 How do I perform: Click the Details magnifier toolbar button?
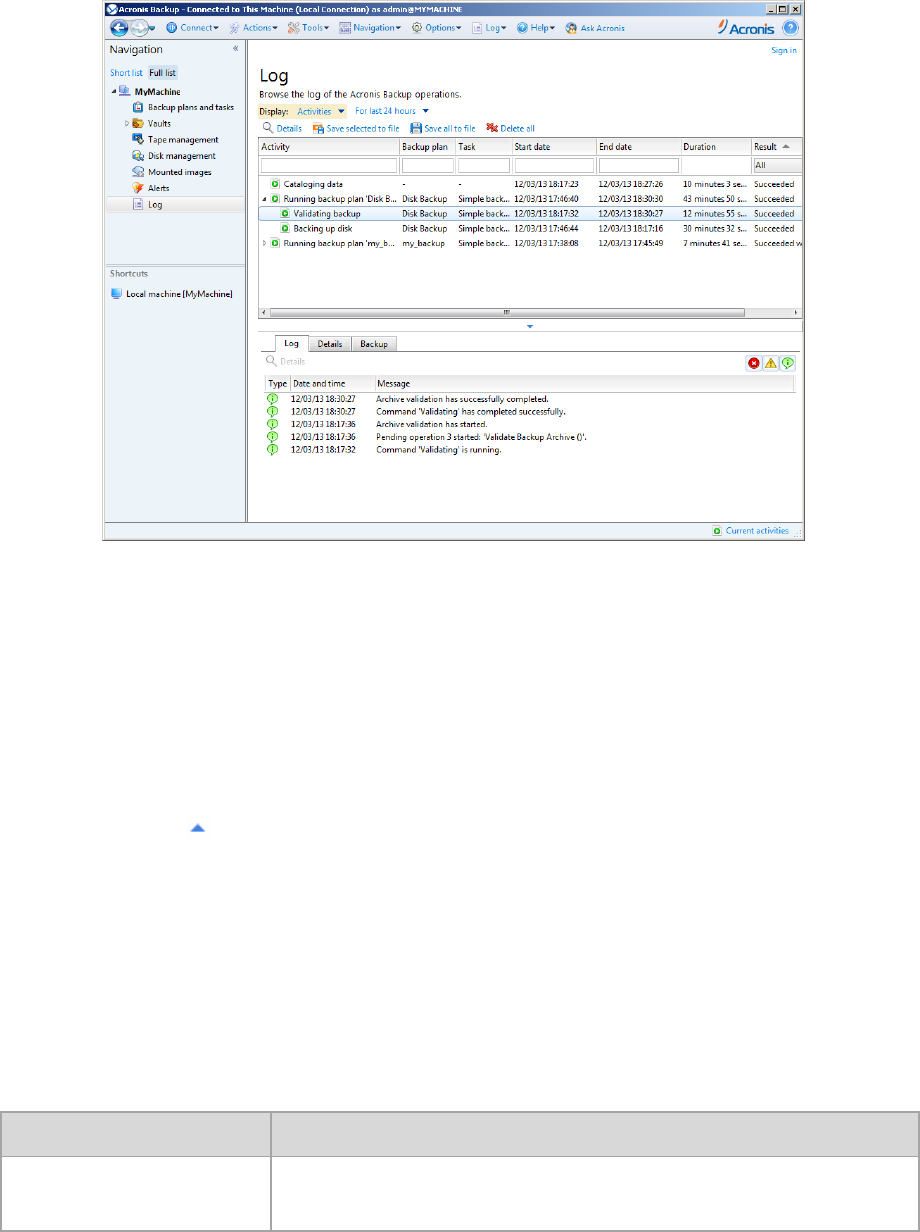point(282,129)
